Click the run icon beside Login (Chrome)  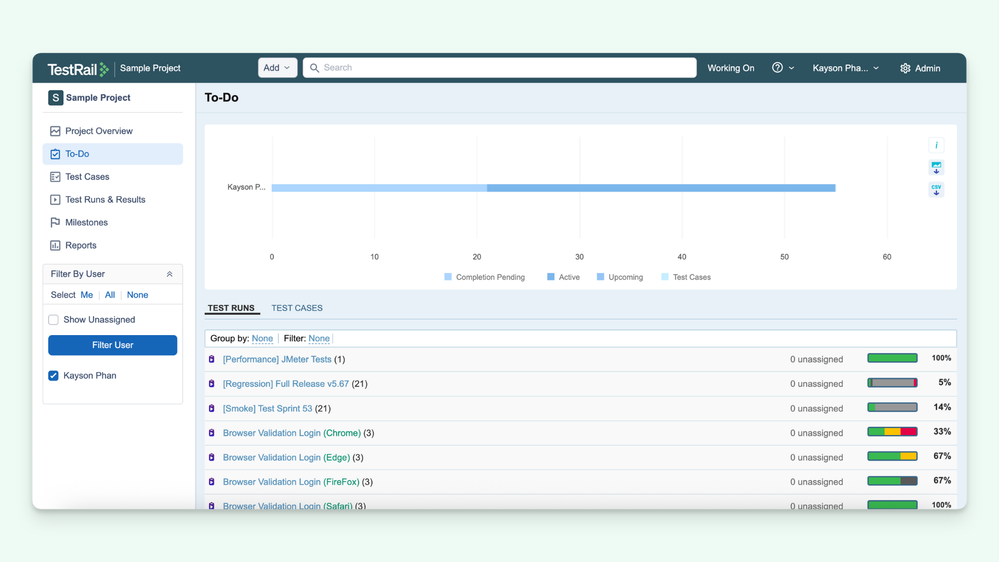point(212,433)
